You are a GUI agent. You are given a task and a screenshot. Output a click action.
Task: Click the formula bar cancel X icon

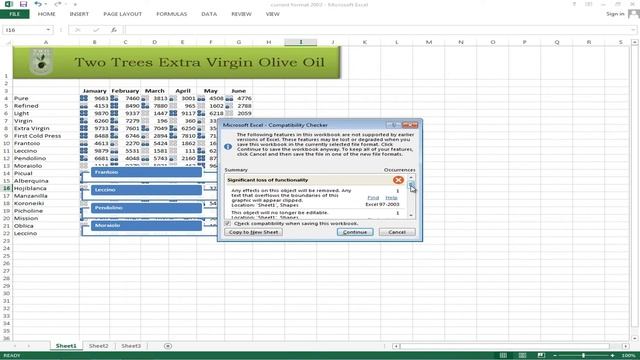click(x=78, y=30)
